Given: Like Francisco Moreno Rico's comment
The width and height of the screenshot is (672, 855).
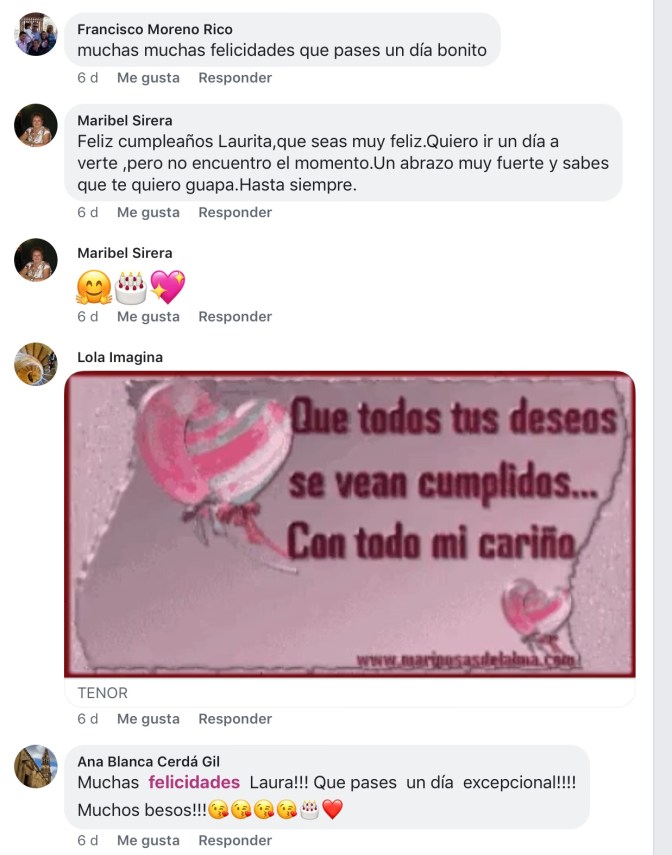Looking at the screenshot, I should (148, 78).
